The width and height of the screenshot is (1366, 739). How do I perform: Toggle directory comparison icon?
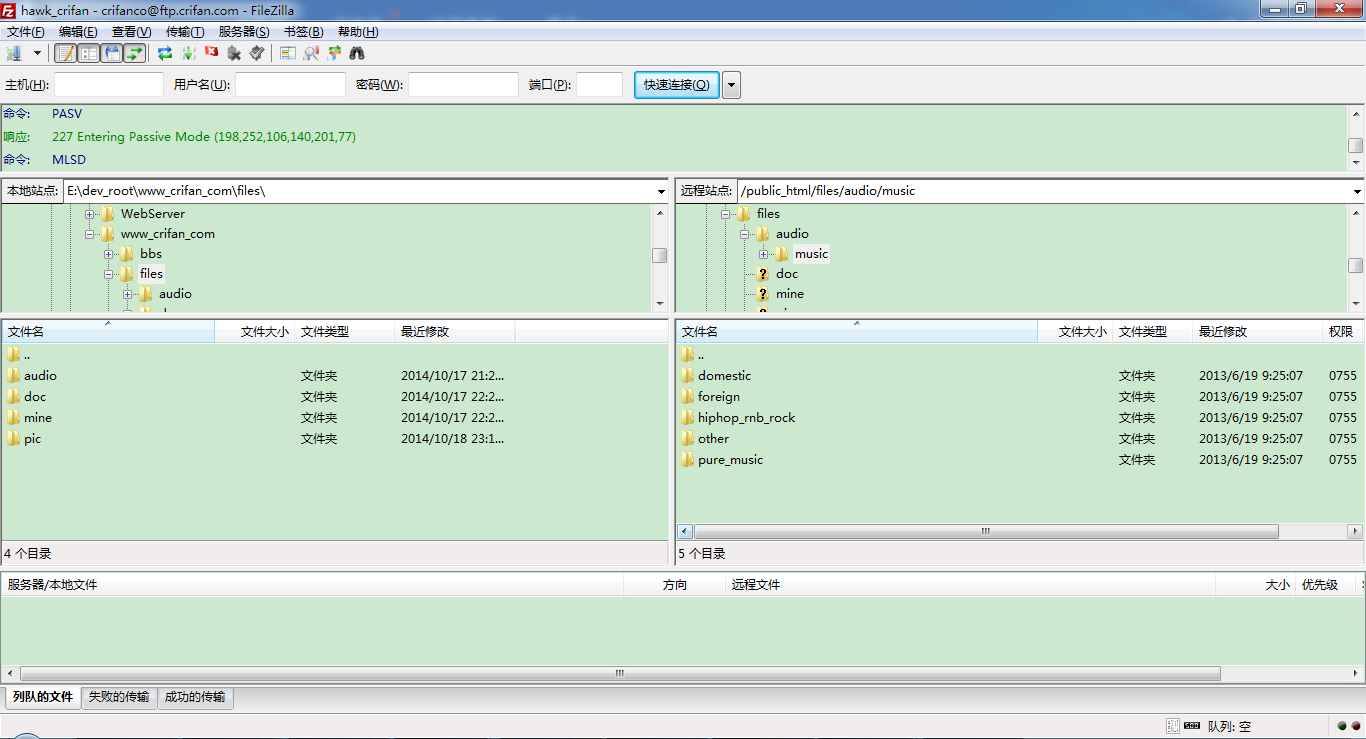[x=311, y=53]
